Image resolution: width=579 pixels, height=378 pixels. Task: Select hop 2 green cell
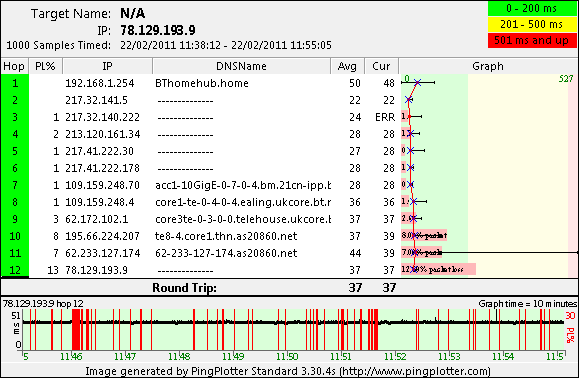(15, 100)
